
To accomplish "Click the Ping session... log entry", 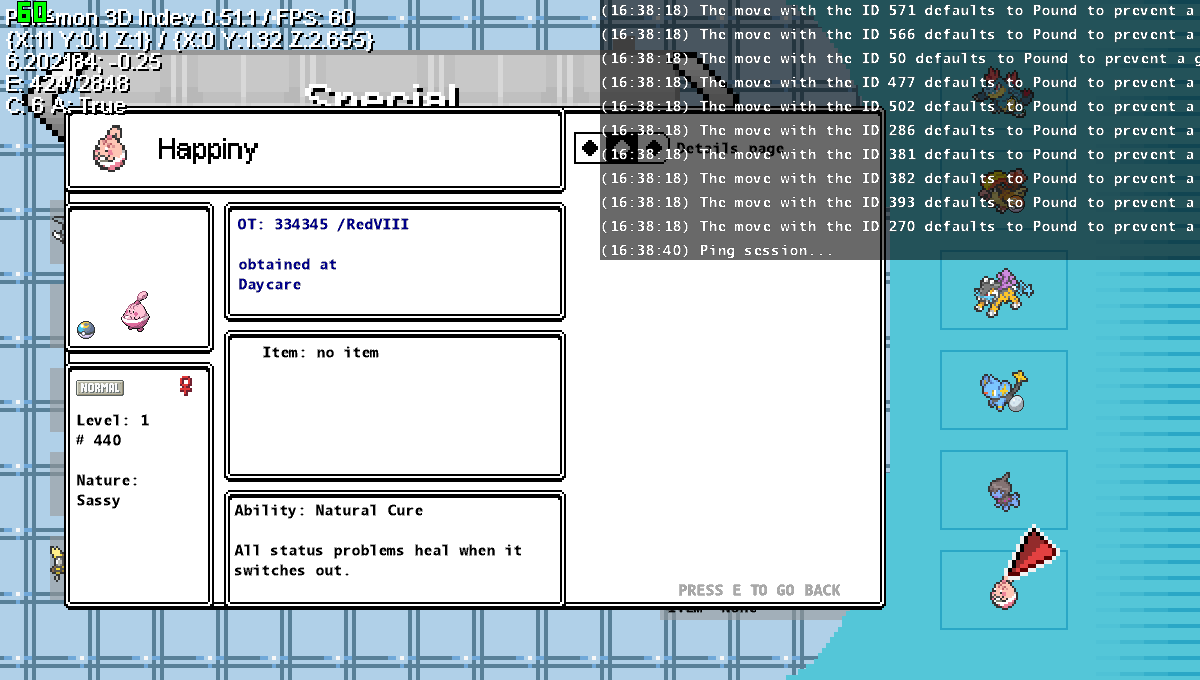I will (716, 250).
